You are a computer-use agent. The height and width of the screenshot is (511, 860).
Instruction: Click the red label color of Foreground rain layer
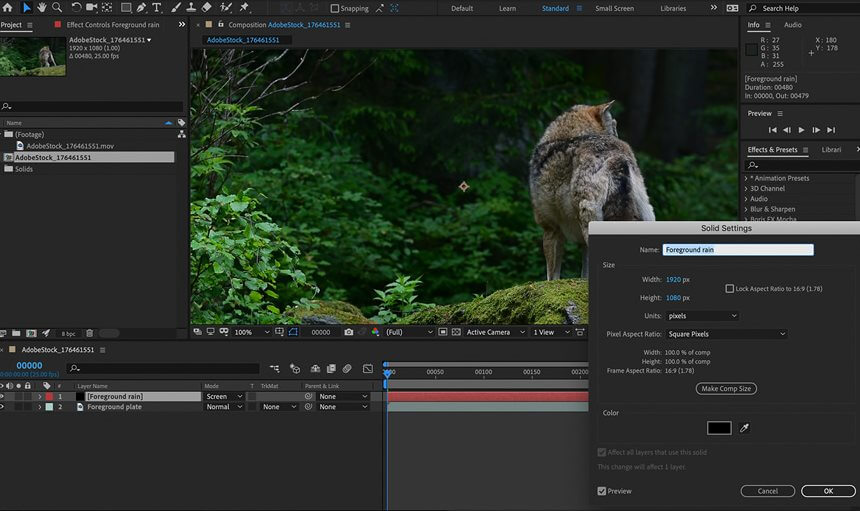point(49,396)
